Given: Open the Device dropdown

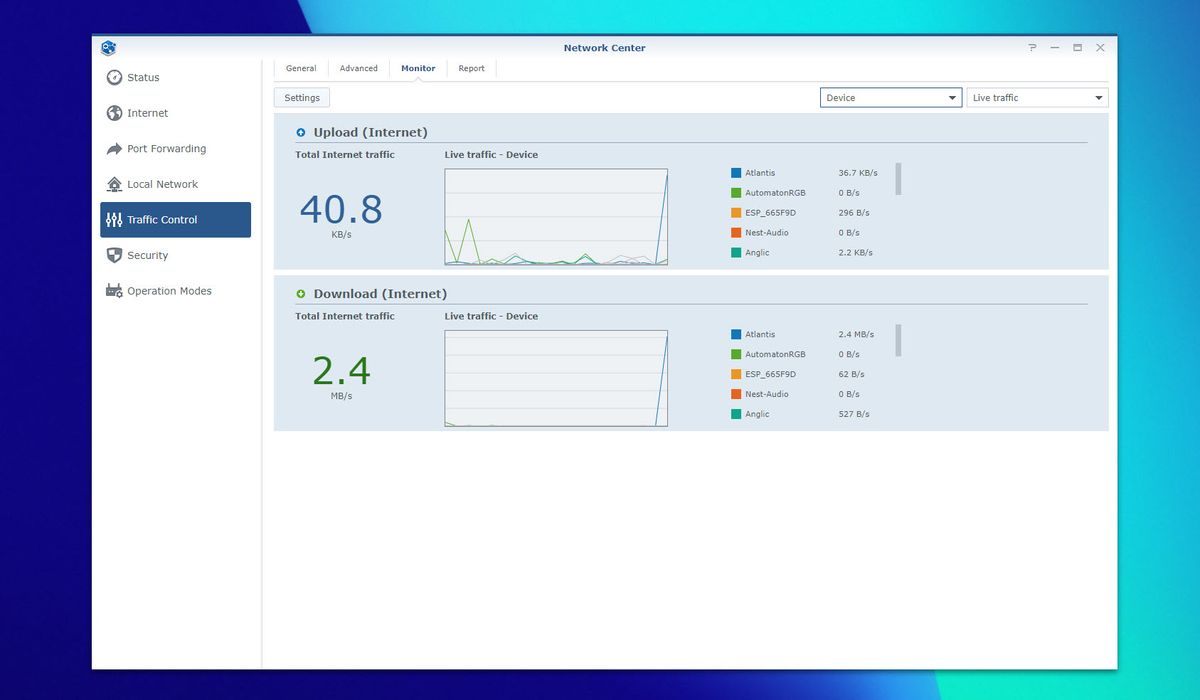Looking at the screenshot, I should click(891, 98).
